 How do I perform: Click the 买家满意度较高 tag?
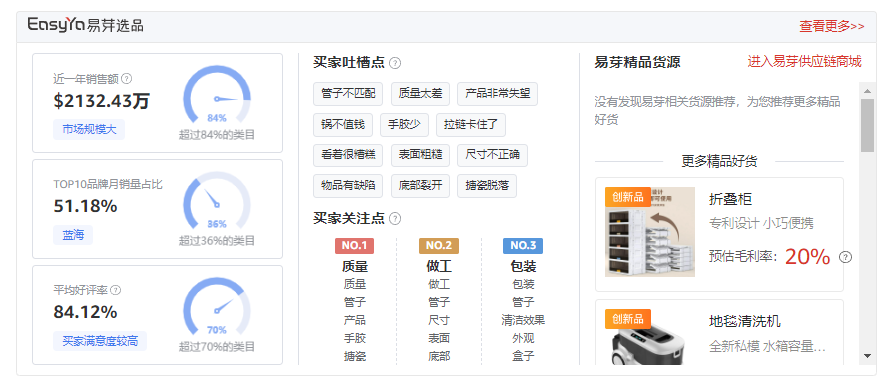[x=100, y=341]
